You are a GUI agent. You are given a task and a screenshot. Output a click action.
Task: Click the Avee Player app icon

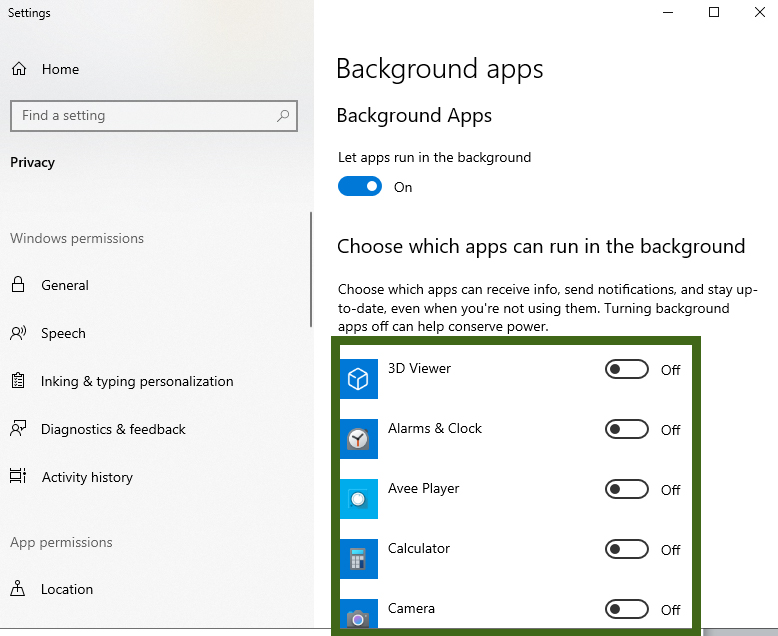pos(358,499)
